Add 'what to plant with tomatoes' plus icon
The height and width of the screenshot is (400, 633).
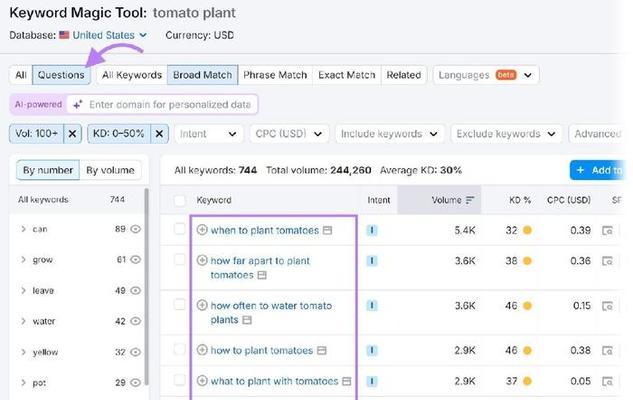[202, 380]
